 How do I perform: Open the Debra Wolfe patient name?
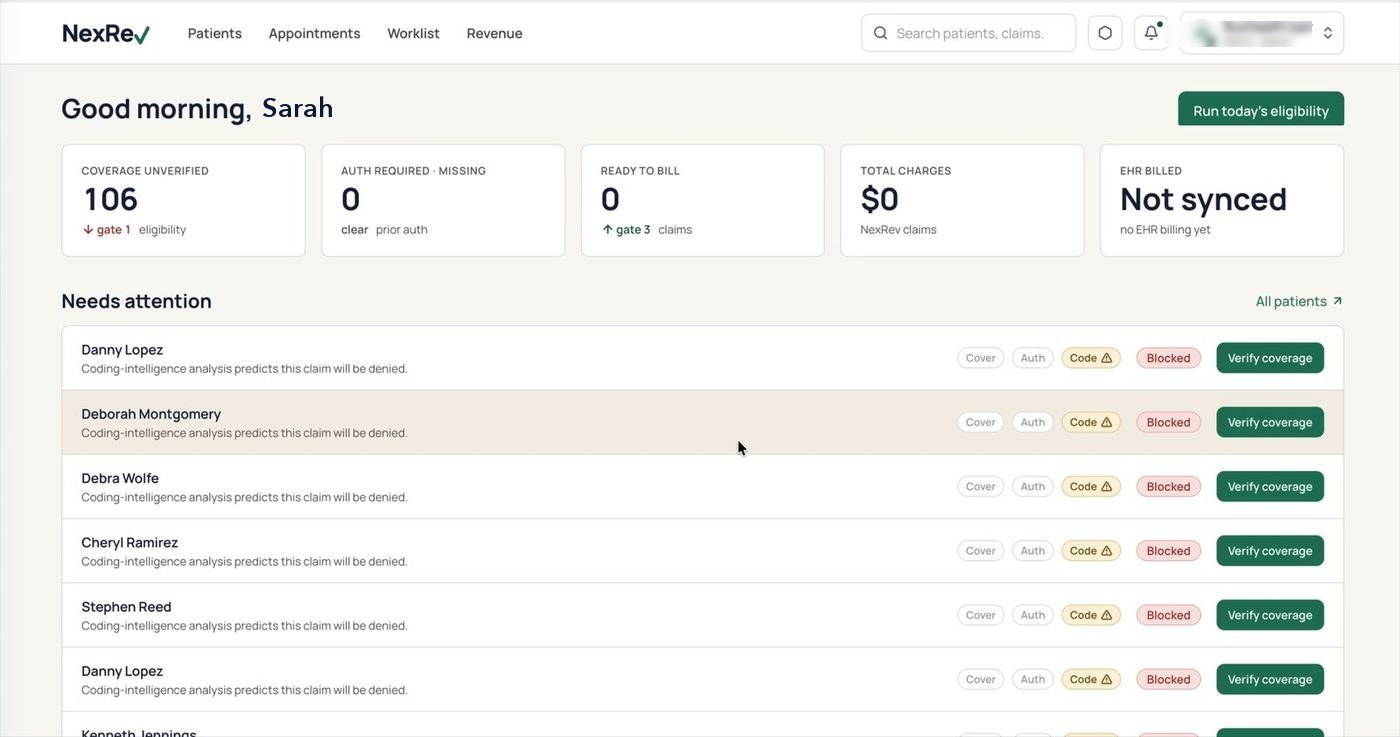click(120, 478)
